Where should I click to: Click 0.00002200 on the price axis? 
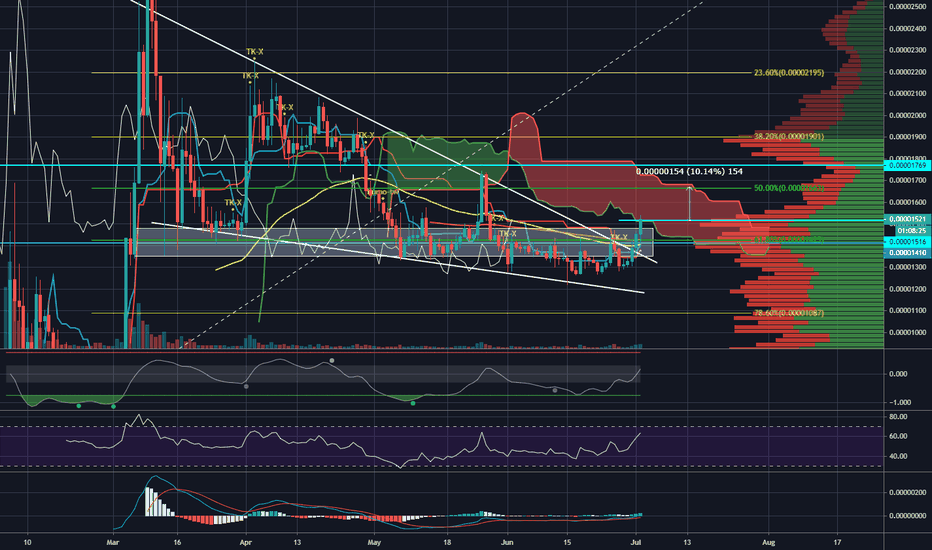point(908,72)
